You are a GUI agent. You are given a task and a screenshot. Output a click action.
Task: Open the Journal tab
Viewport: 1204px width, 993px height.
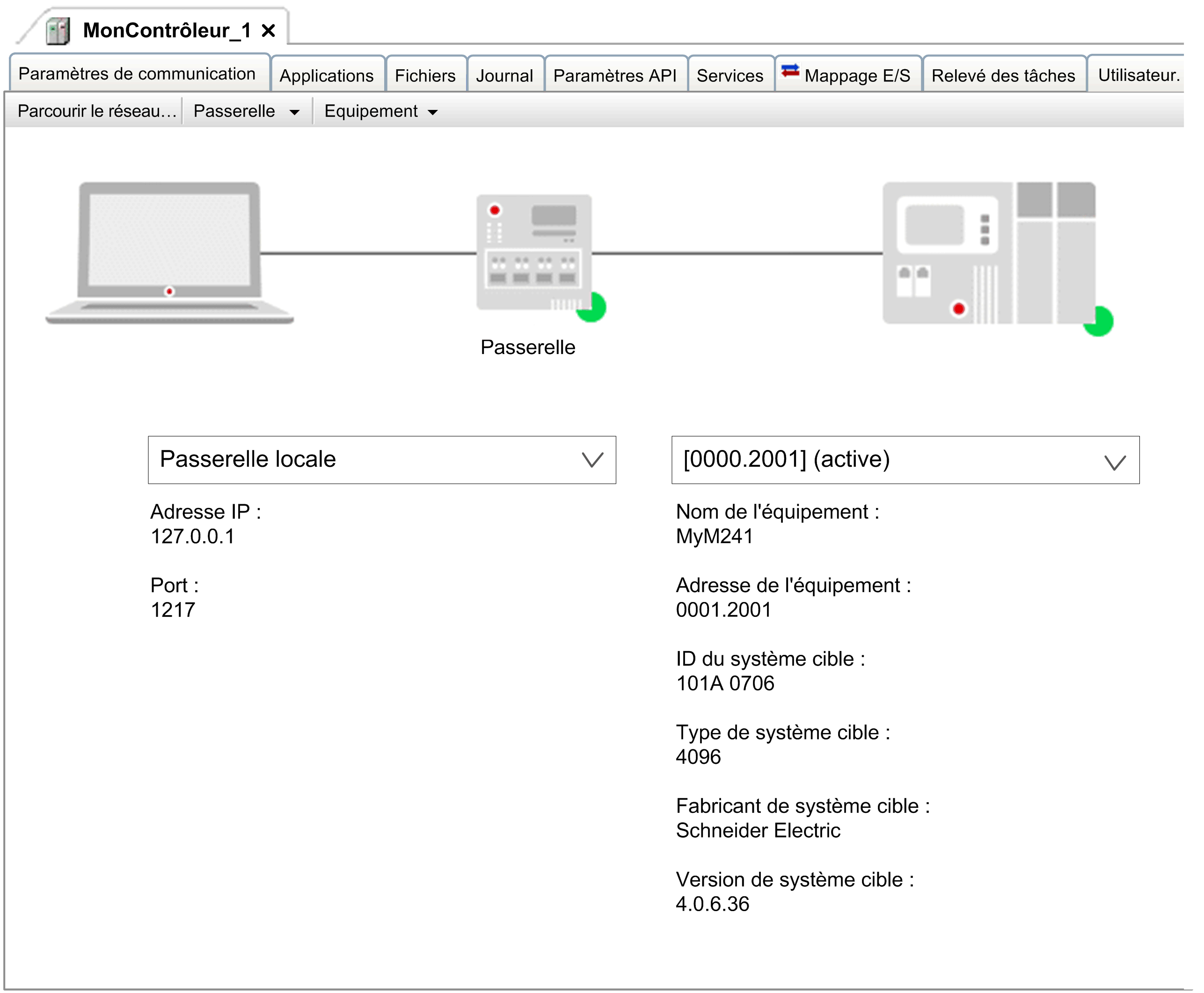pyautogui.click(x=504, y=75)
